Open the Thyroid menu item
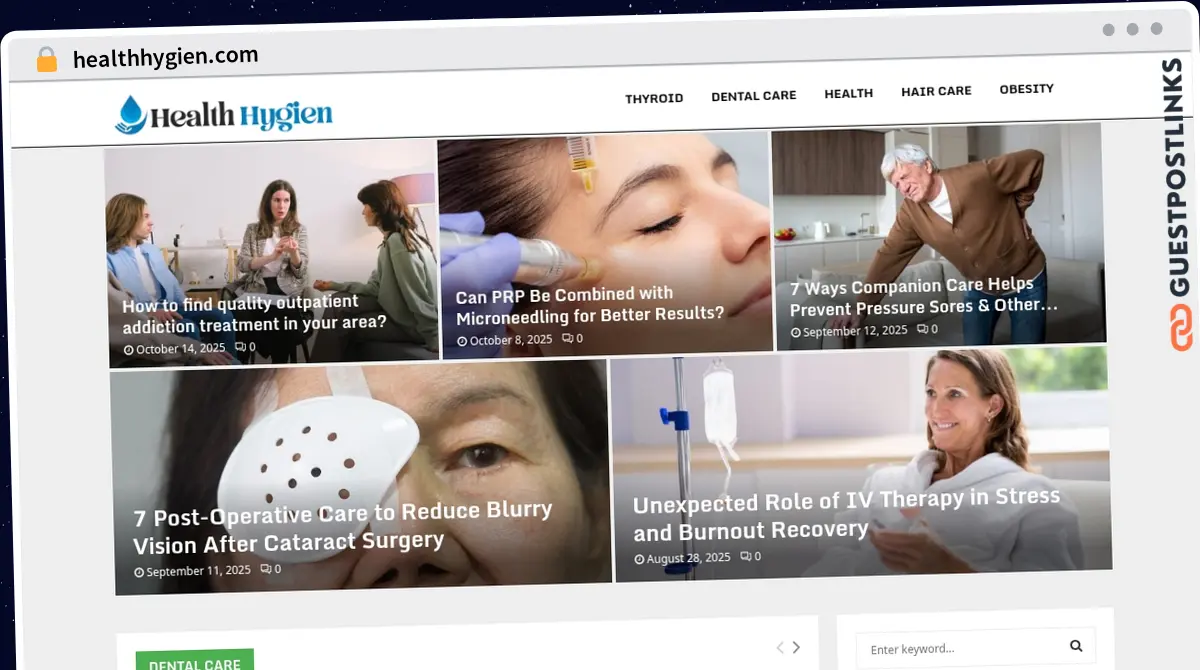 point(654,98)
